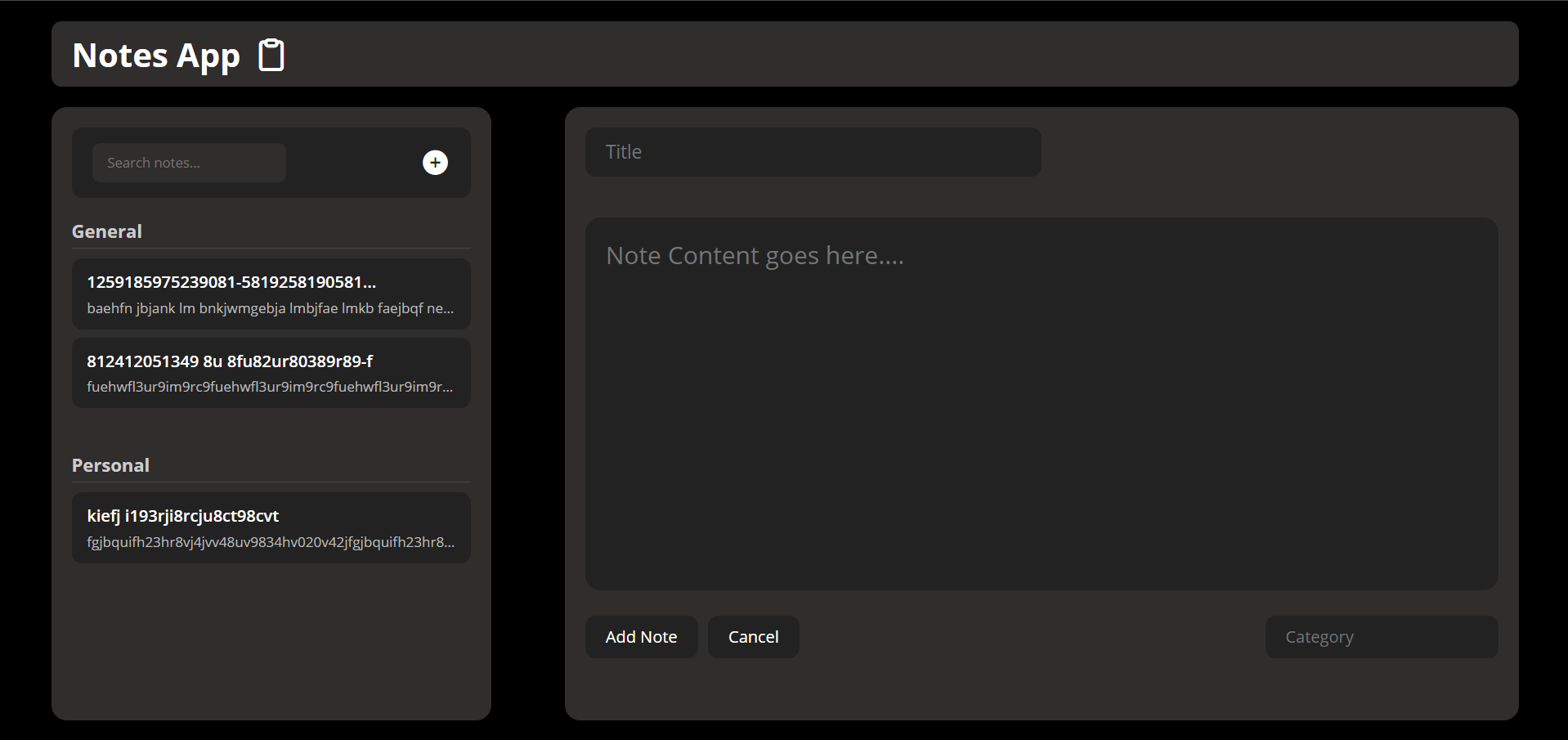Focus the Category input field

tap(1381, 637)
